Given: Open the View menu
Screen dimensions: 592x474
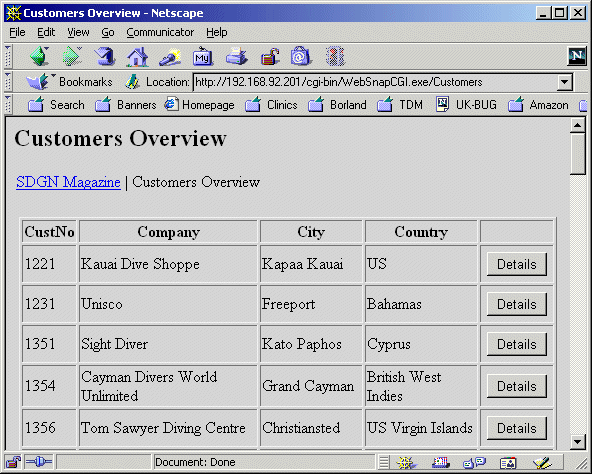Looking at the screenshot, I should (x=78, y=32).
